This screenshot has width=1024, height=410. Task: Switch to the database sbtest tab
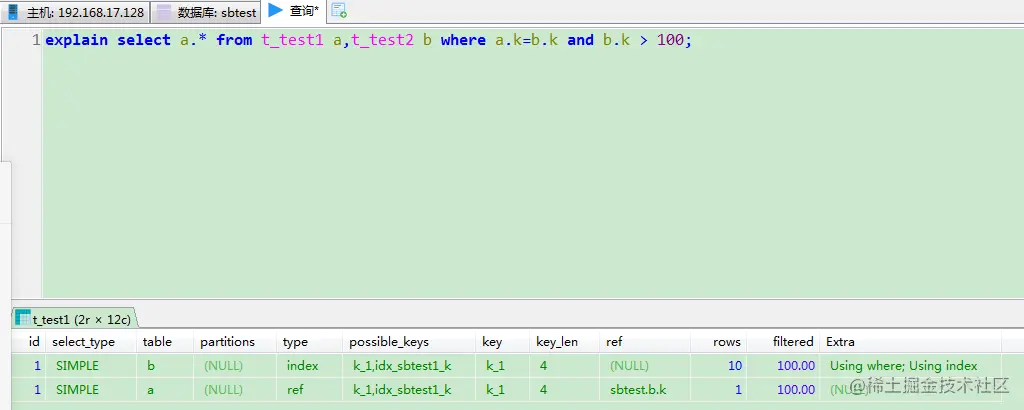207,12
